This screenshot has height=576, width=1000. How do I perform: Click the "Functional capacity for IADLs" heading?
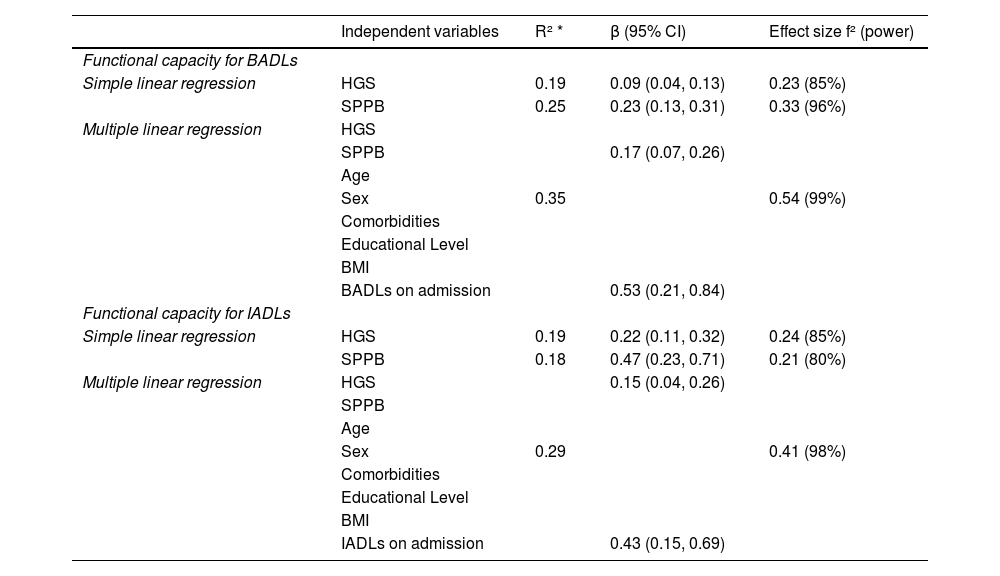[187, 314]
